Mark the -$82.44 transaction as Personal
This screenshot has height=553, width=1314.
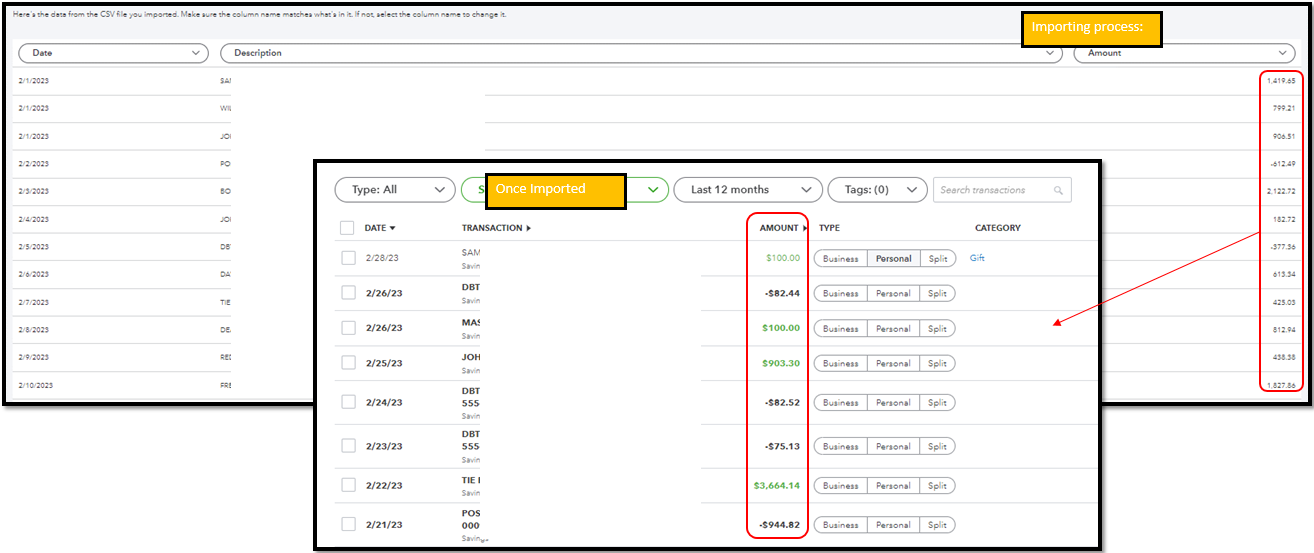pos(893,293)
